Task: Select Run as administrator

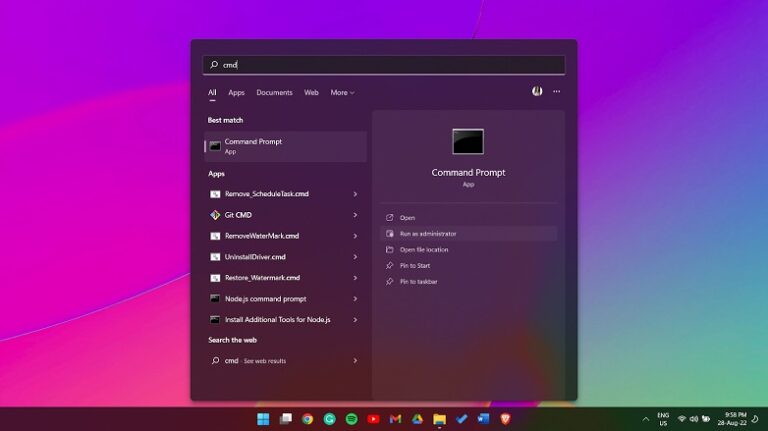Action: click(428, 234)
